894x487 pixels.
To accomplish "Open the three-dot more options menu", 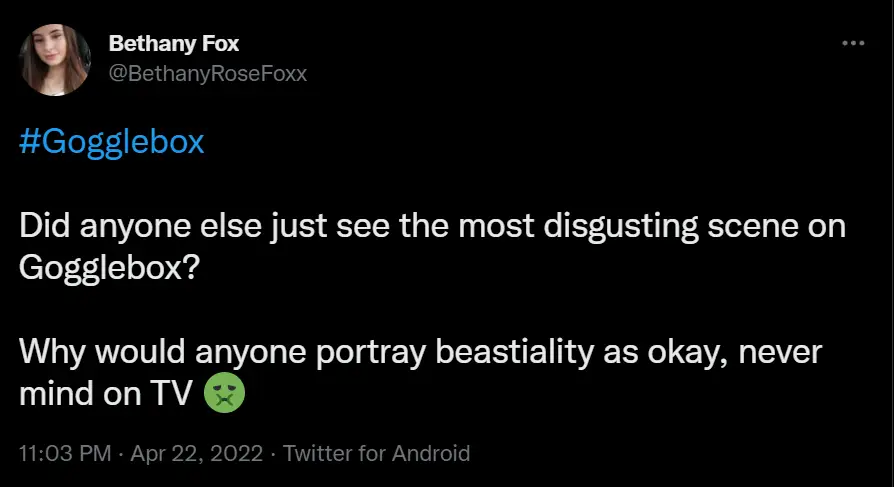I will 853,44.
